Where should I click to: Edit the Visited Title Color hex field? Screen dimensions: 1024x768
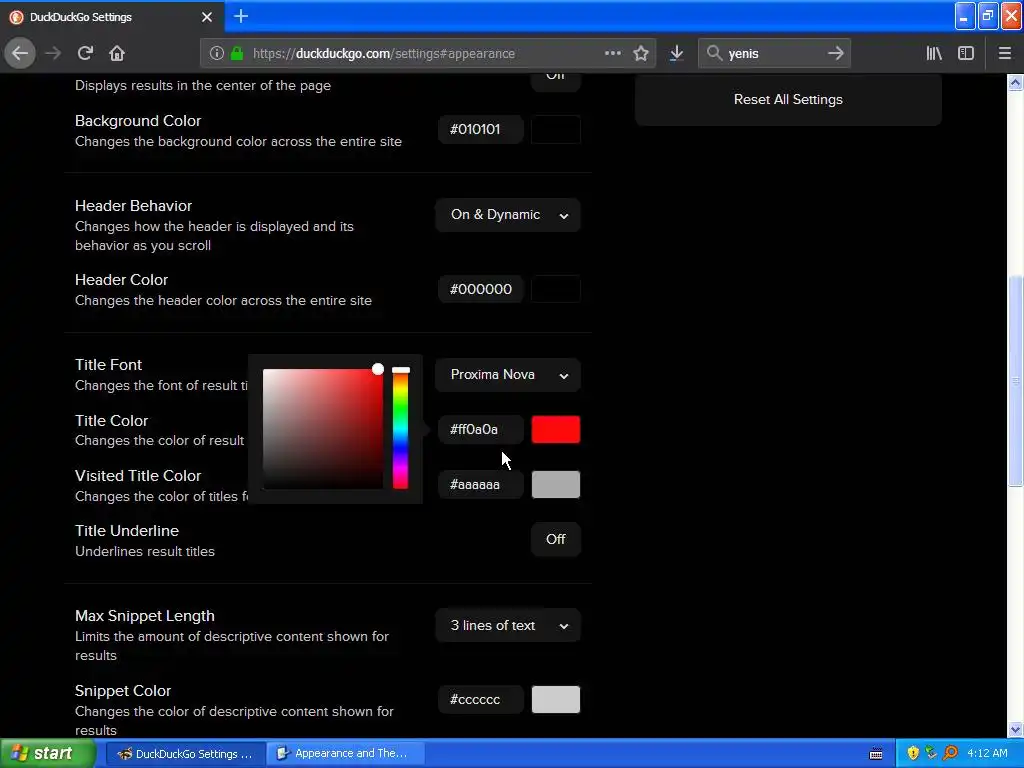(x=480, y=485)
